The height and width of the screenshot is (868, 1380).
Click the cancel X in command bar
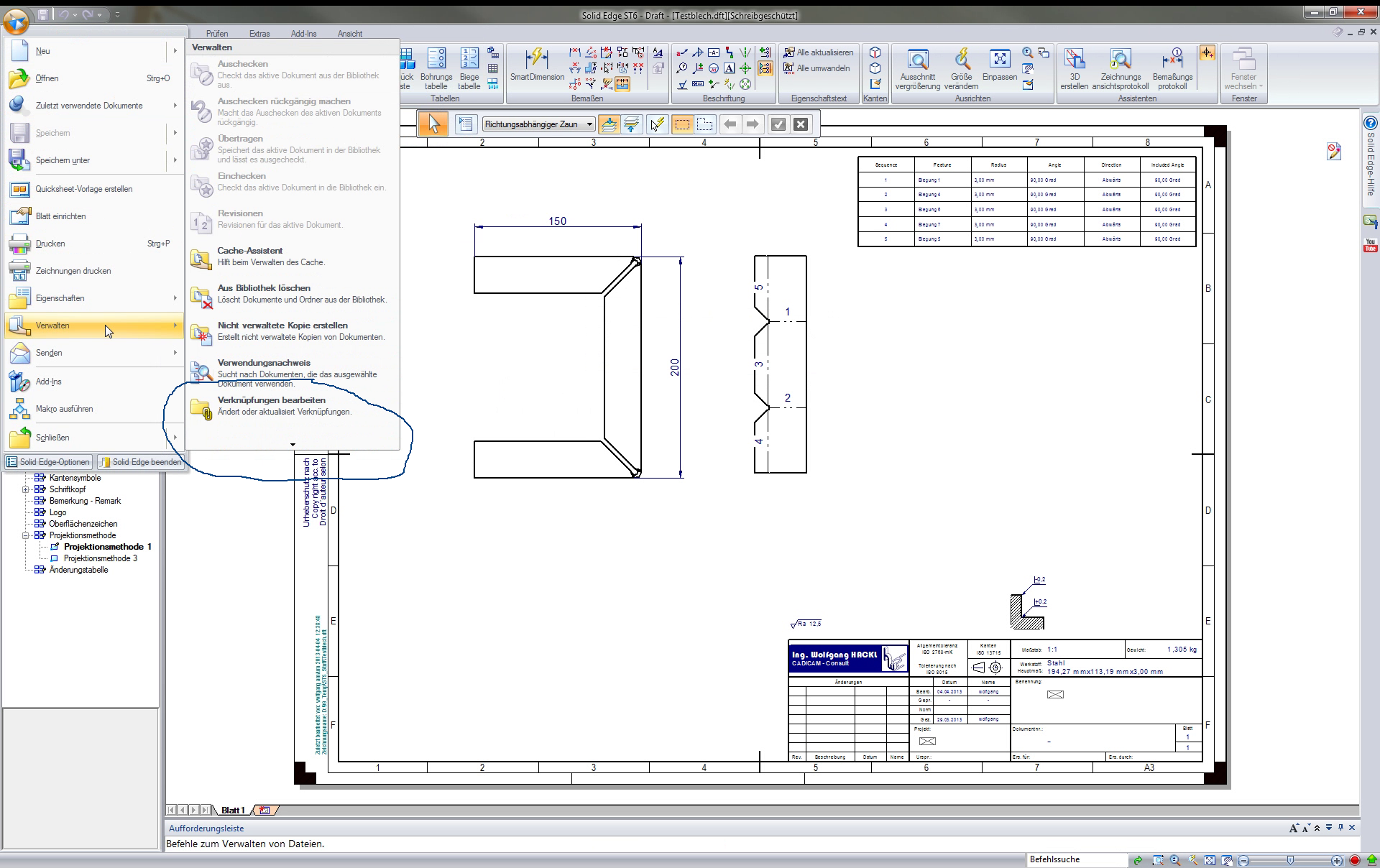801,124
